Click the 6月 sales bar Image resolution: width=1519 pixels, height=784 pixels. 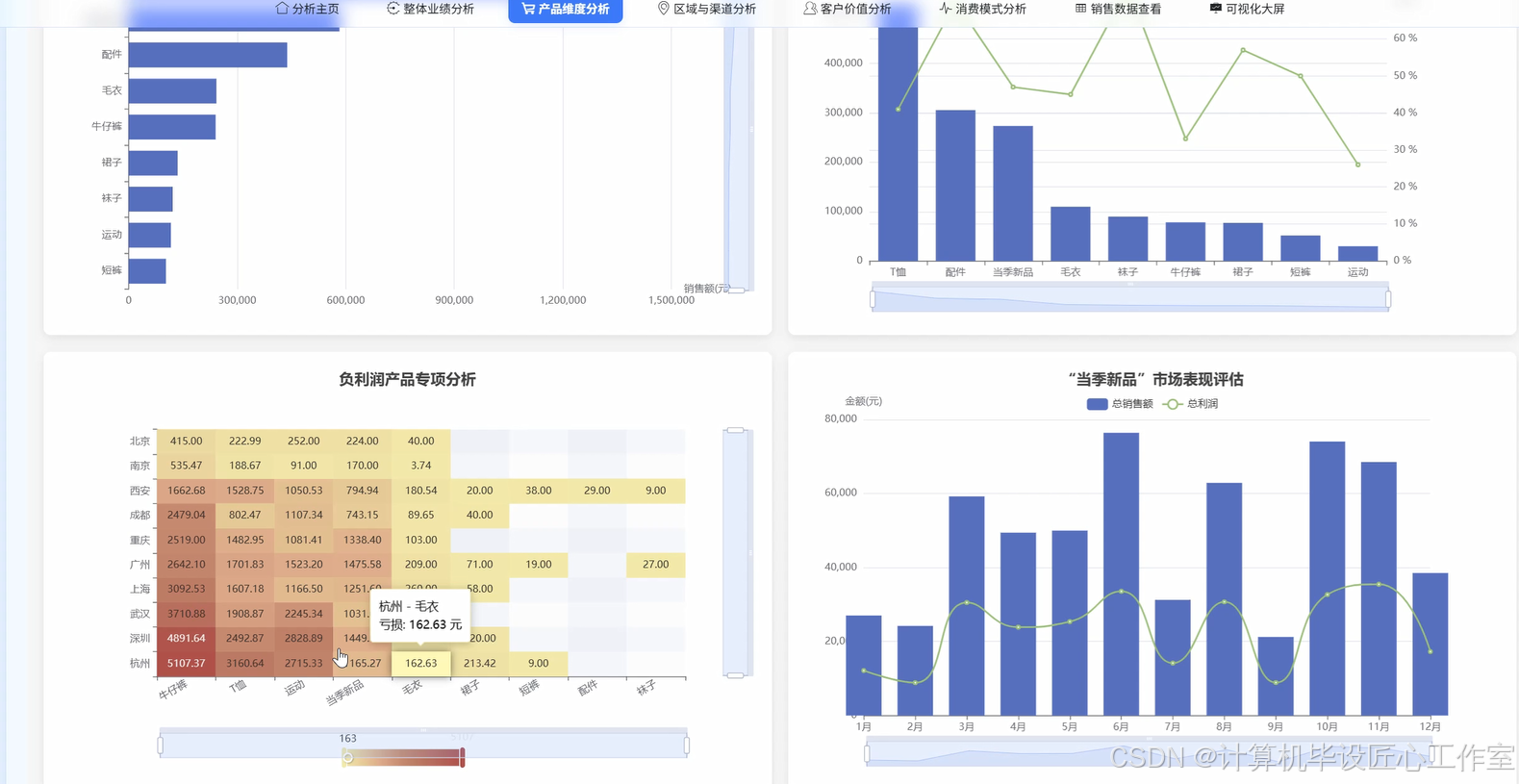(x=1122, y=574)
